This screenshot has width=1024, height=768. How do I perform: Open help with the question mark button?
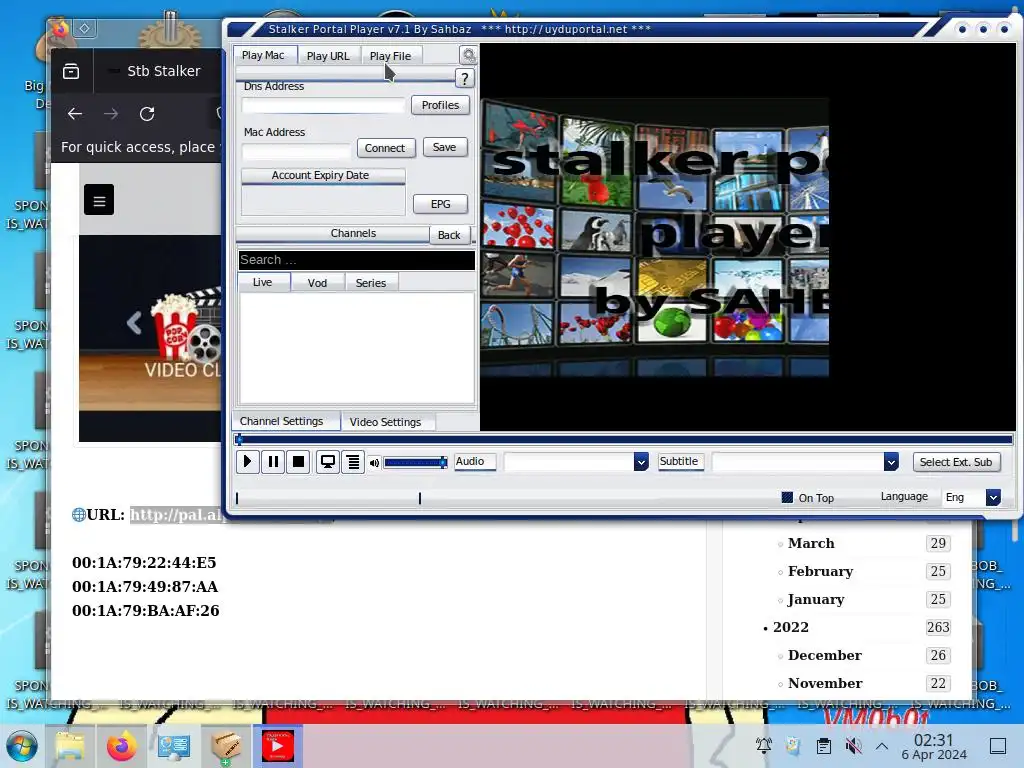[464, 79]
